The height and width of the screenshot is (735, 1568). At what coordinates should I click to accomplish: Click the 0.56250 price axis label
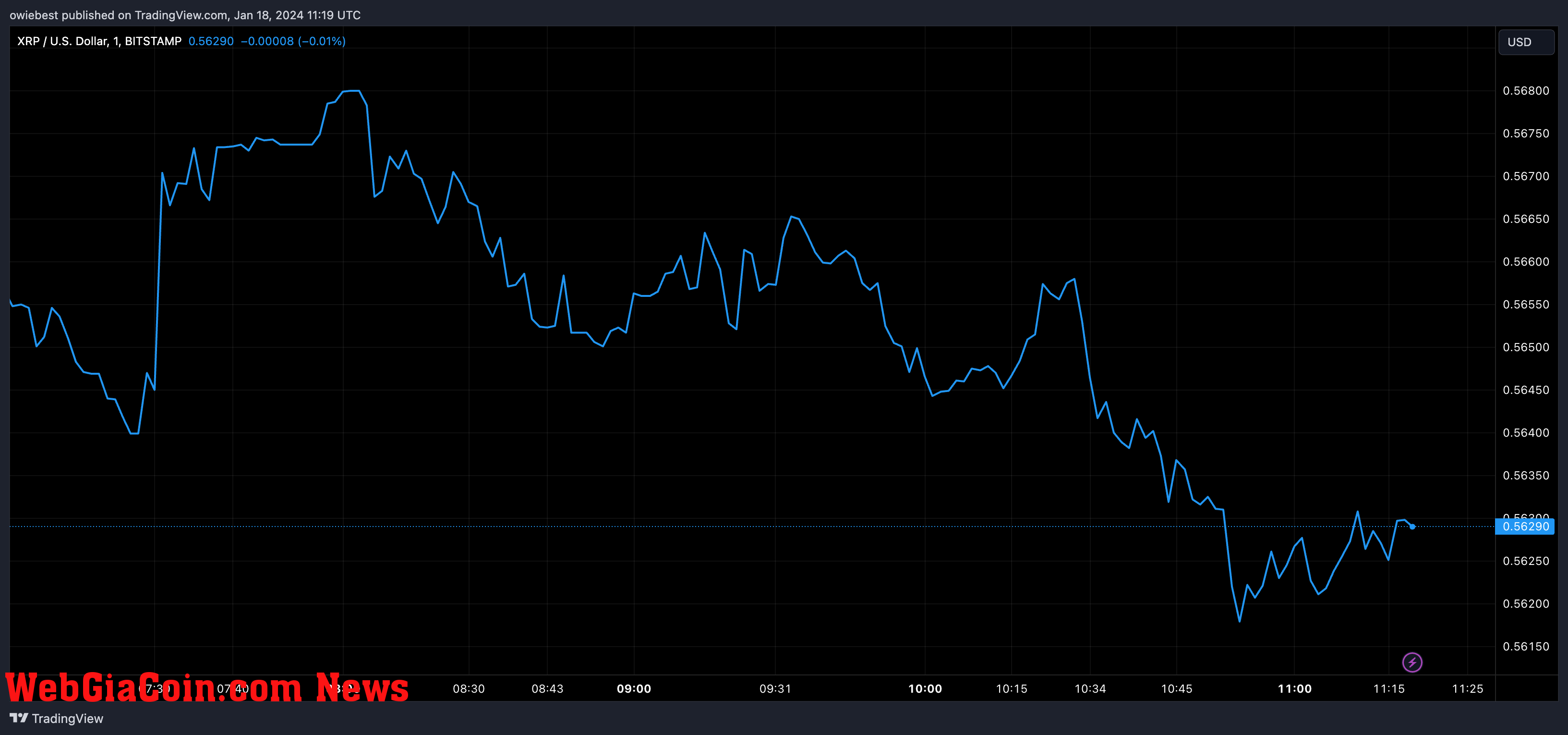point(1526,561)
